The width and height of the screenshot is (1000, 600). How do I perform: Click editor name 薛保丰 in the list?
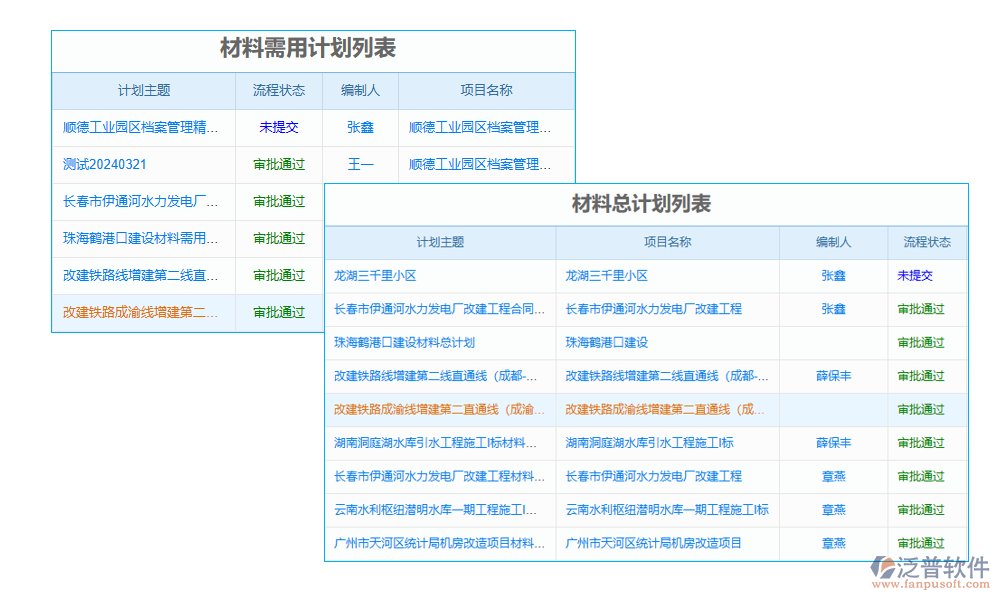click(832, 376)
